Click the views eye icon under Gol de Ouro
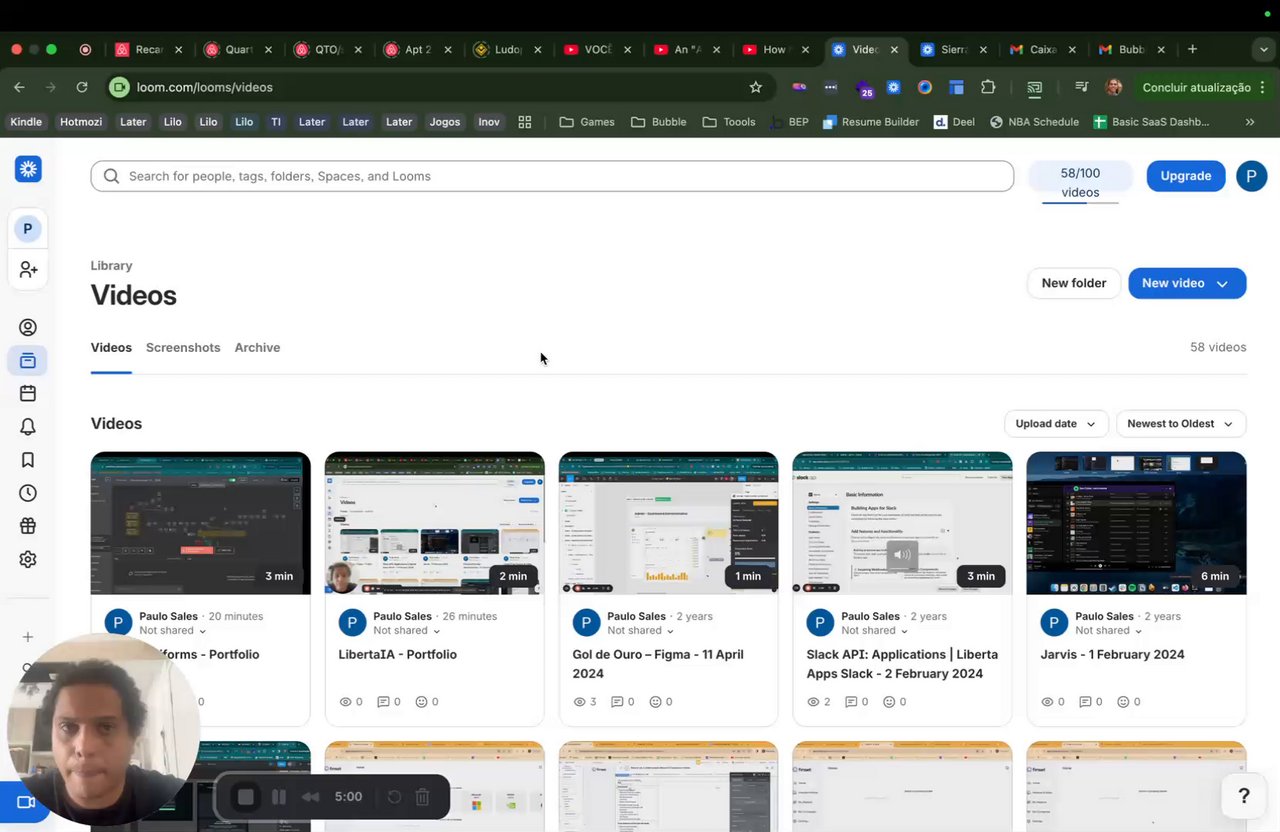The height and width of the screenshot is (832, 1280). pyautogui.click(x=579, y=702)
